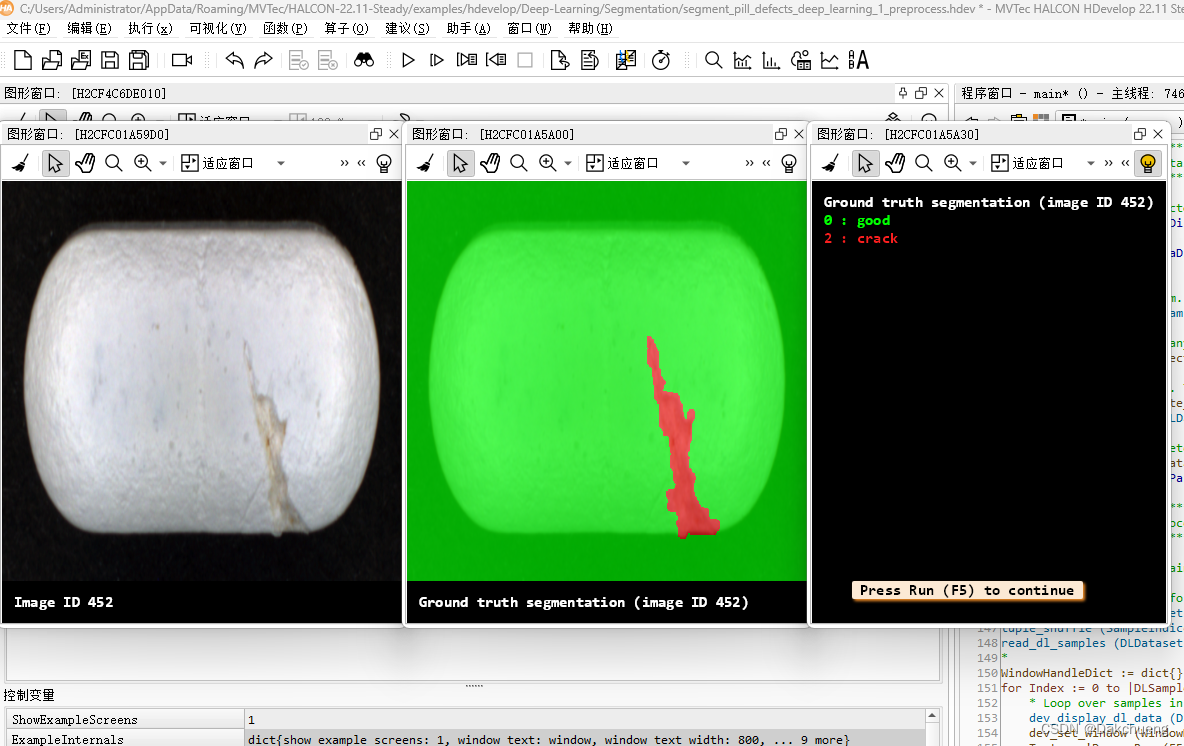1184x746 pixels.
Task: Stop program execution
Action: (526, 60)
